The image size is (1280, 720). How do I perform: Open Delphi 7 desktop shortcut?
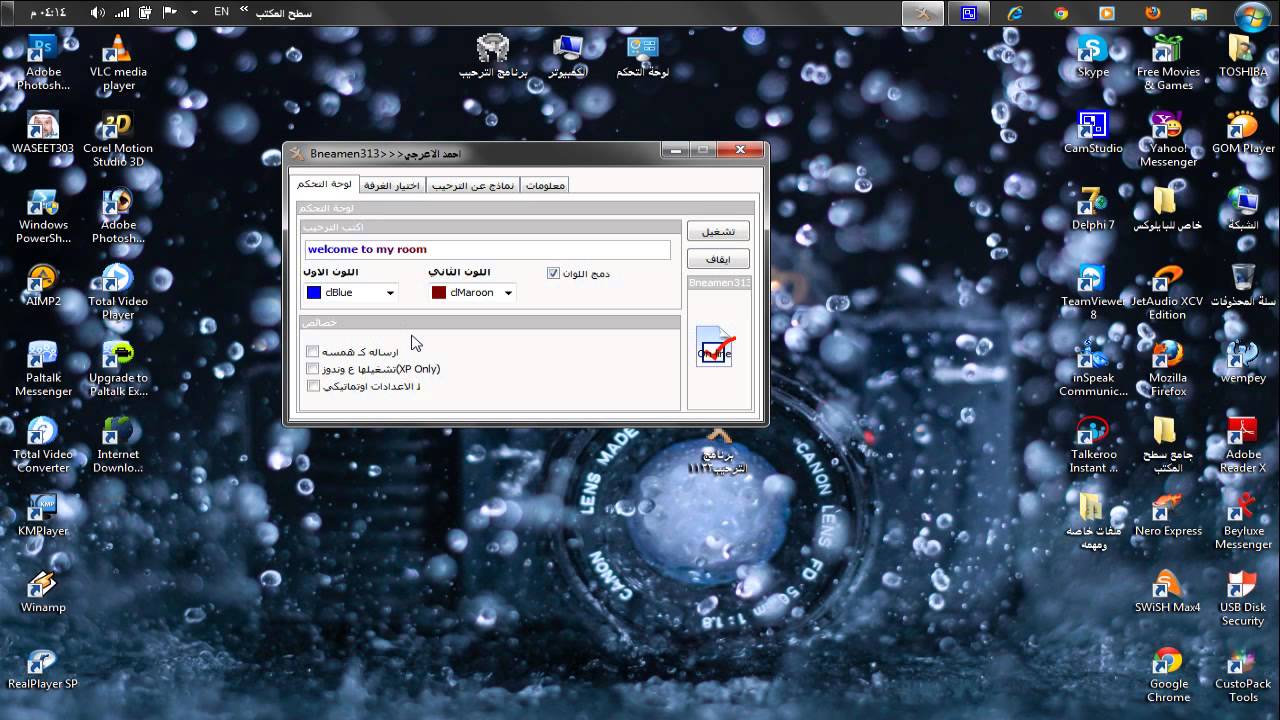pyautogui.click(x=1092, y=209)
